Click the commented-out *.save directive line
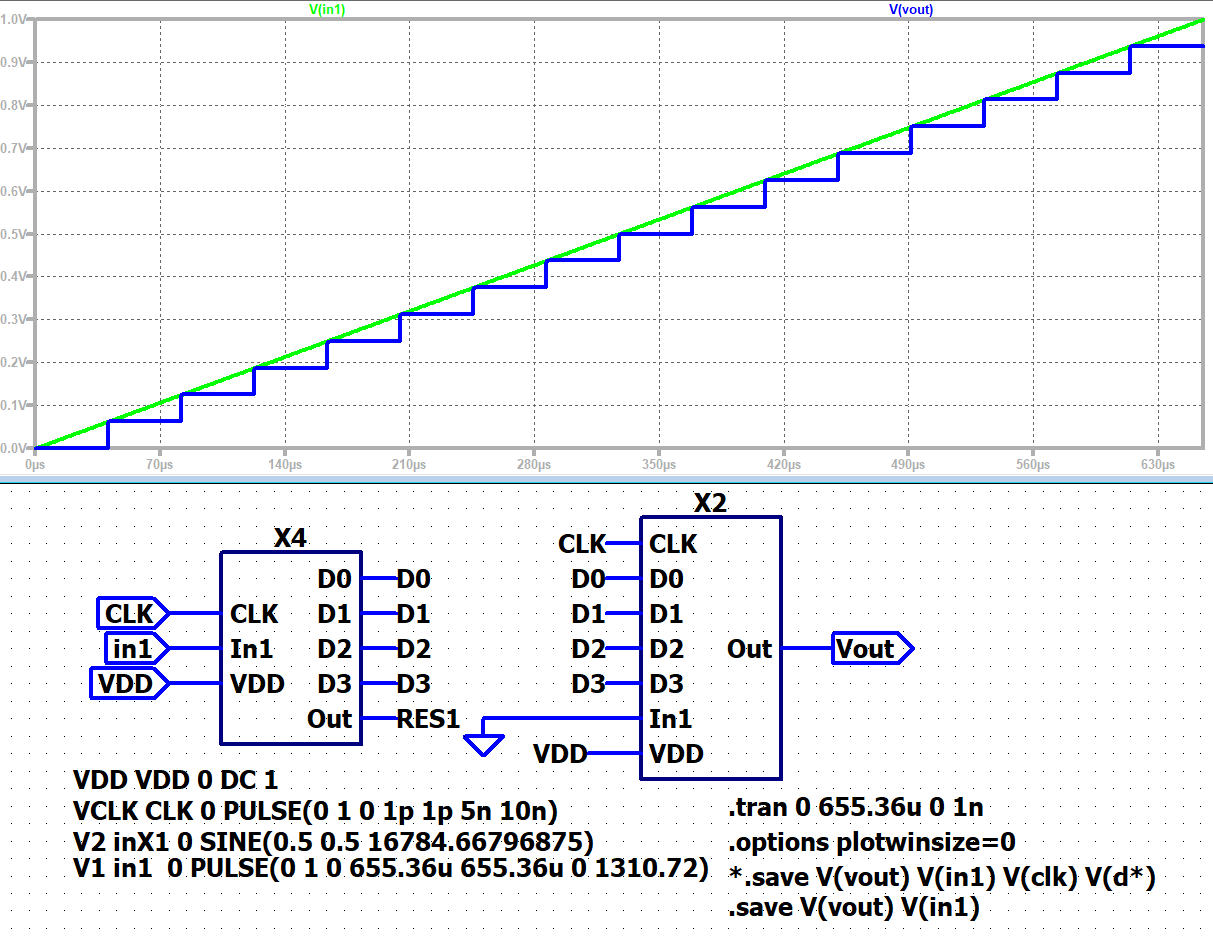Screen dimensions: 1213x943 [942, 876]
